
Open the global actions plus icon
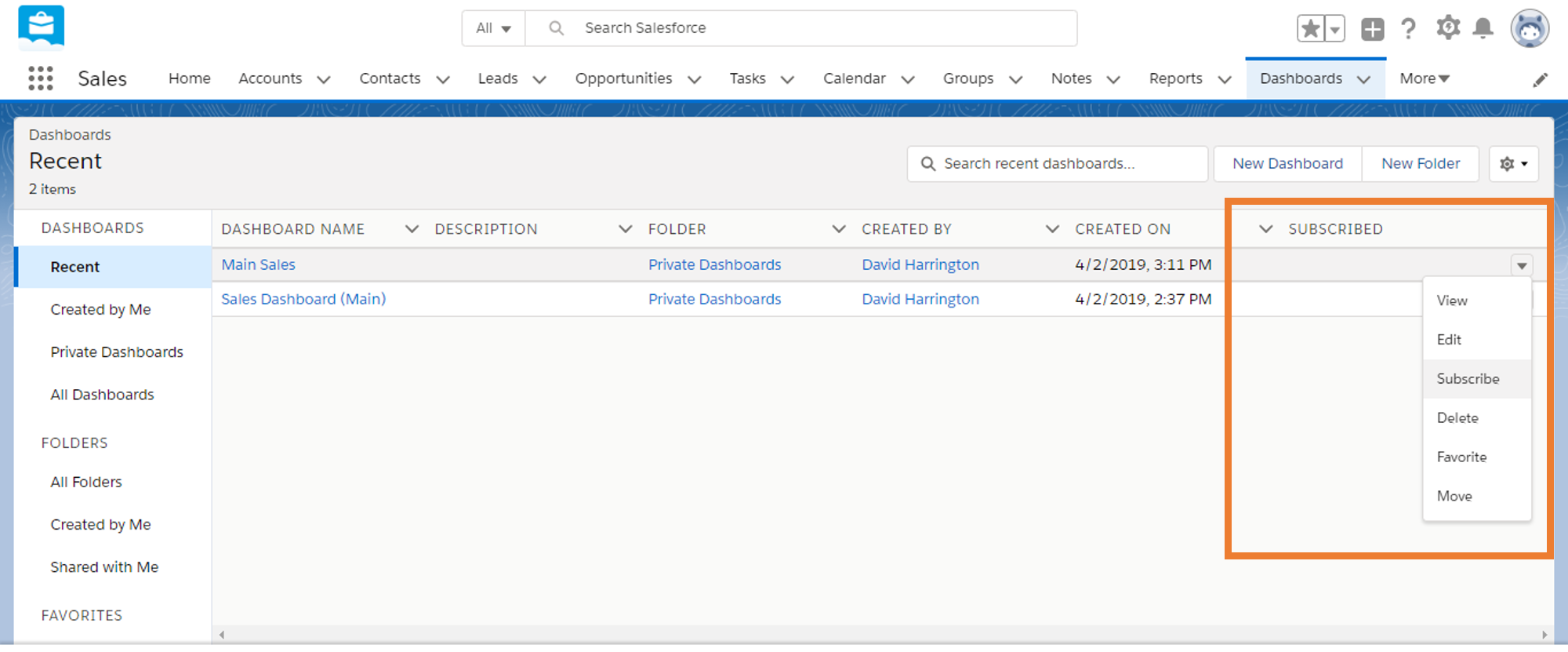(x=1373, y=29)
